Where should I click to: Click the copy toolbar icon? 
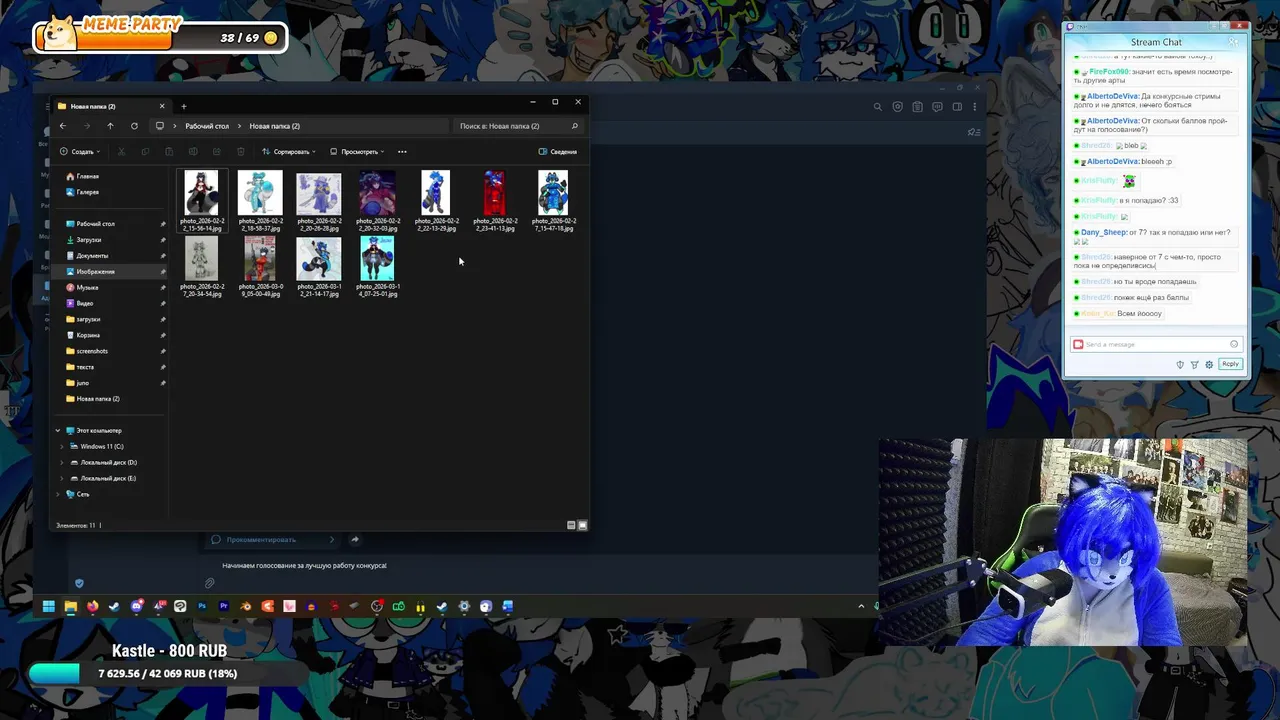tap(145, 152)
